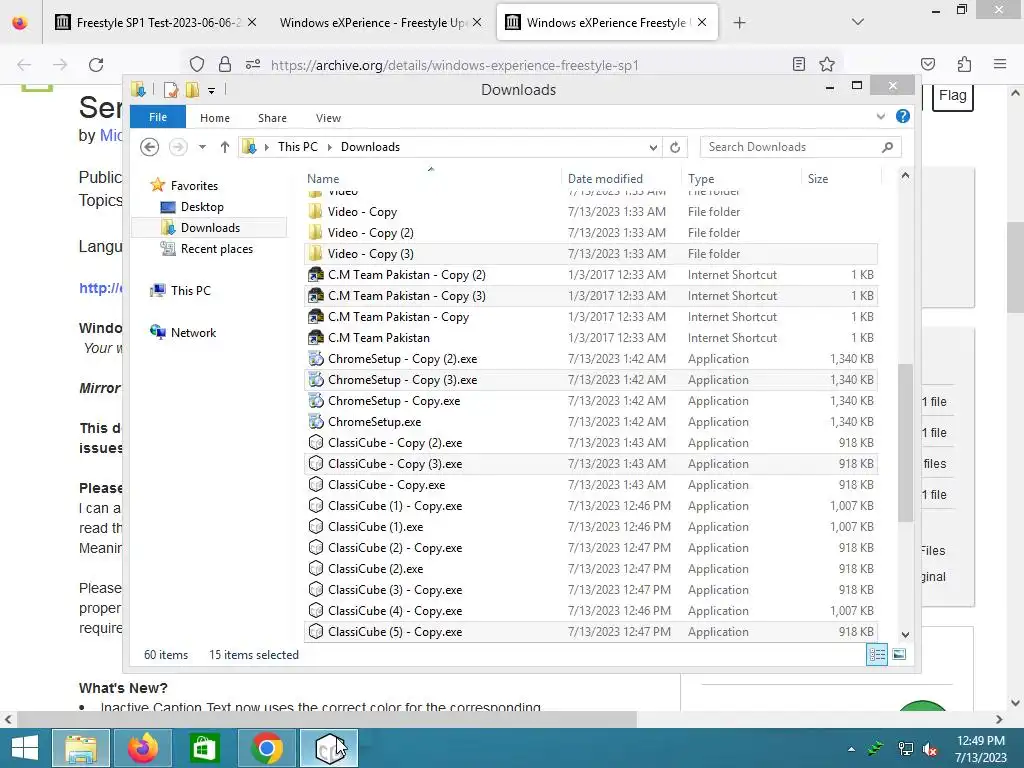Select the ChromeSetup.exe file icon
The width and height of the screenshot is (1024, 768).
tap(315, 422)
